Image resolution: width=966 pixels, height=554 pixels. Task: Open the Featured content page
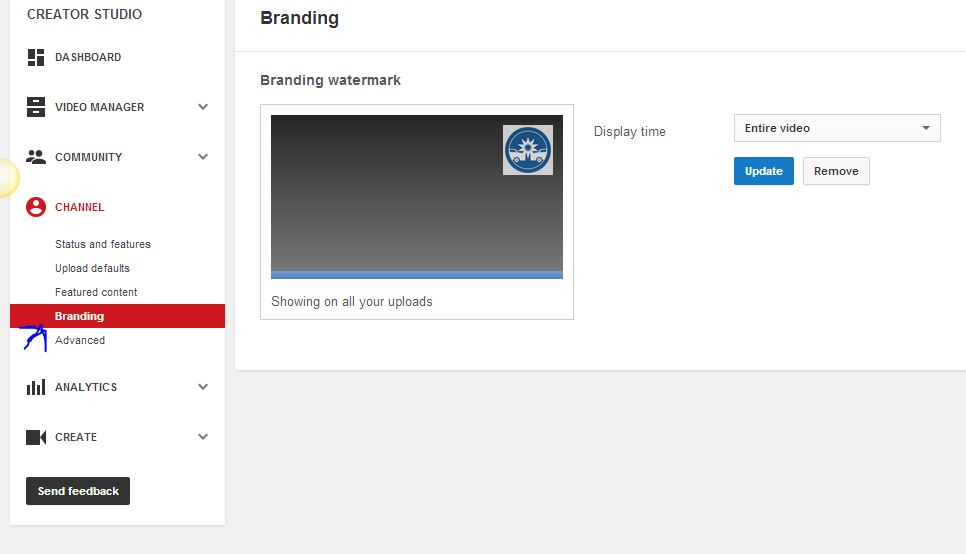pyautogui.click(x=96, y=292)
